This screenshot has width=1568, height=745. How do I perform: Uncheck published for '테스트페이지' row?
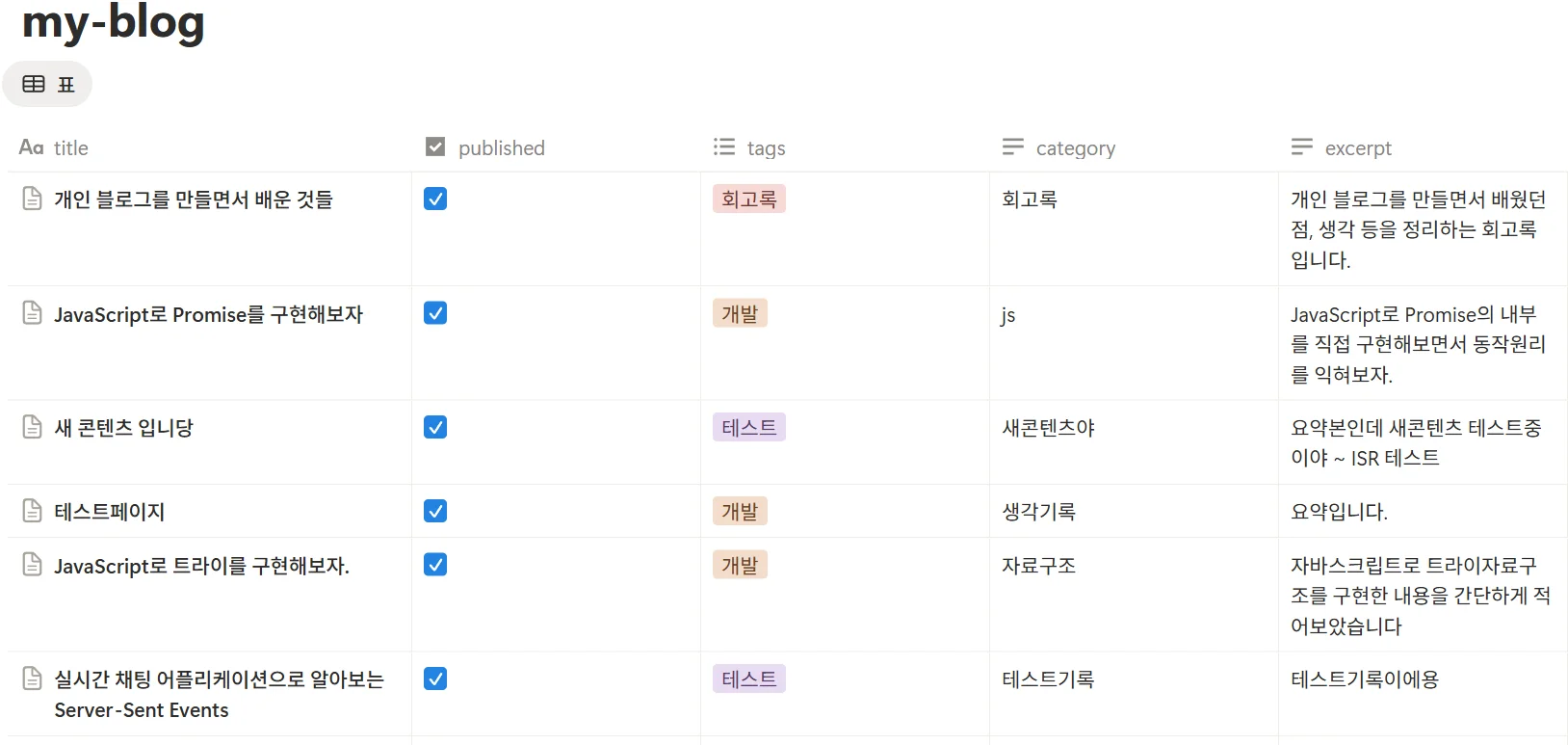pos(435,511)
